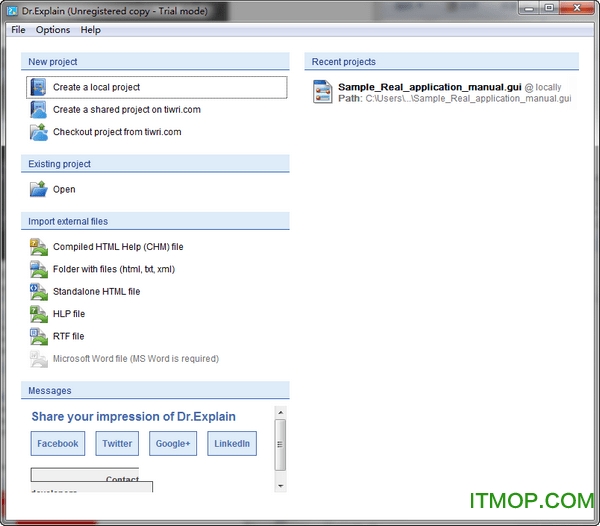The image size is (600, 526).
Task: Select the Microsoft Word file import option
Action: pos(135,358)
